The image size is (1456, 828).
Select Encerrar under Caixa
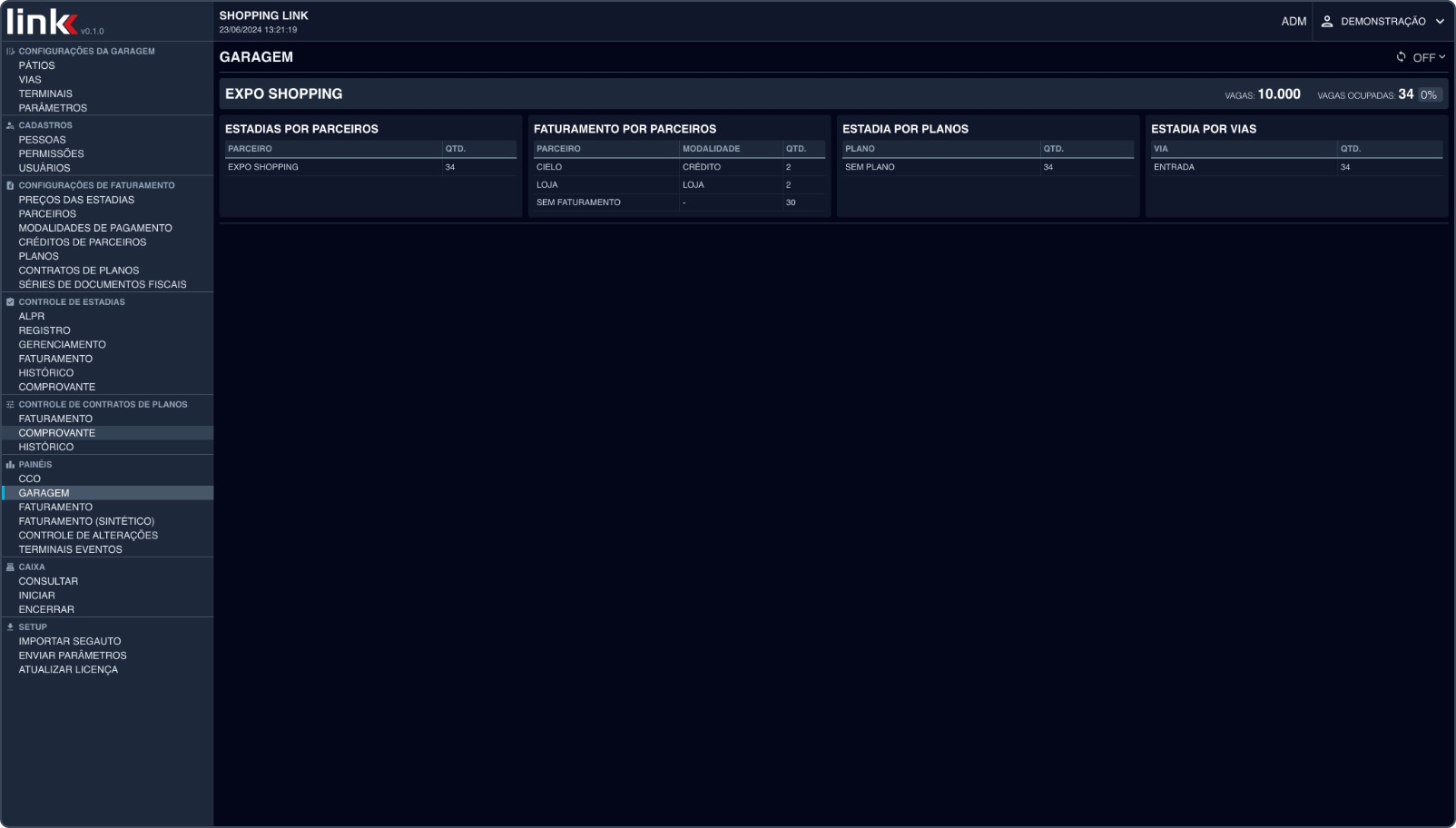pyautogui.click(x=107, y=609)
